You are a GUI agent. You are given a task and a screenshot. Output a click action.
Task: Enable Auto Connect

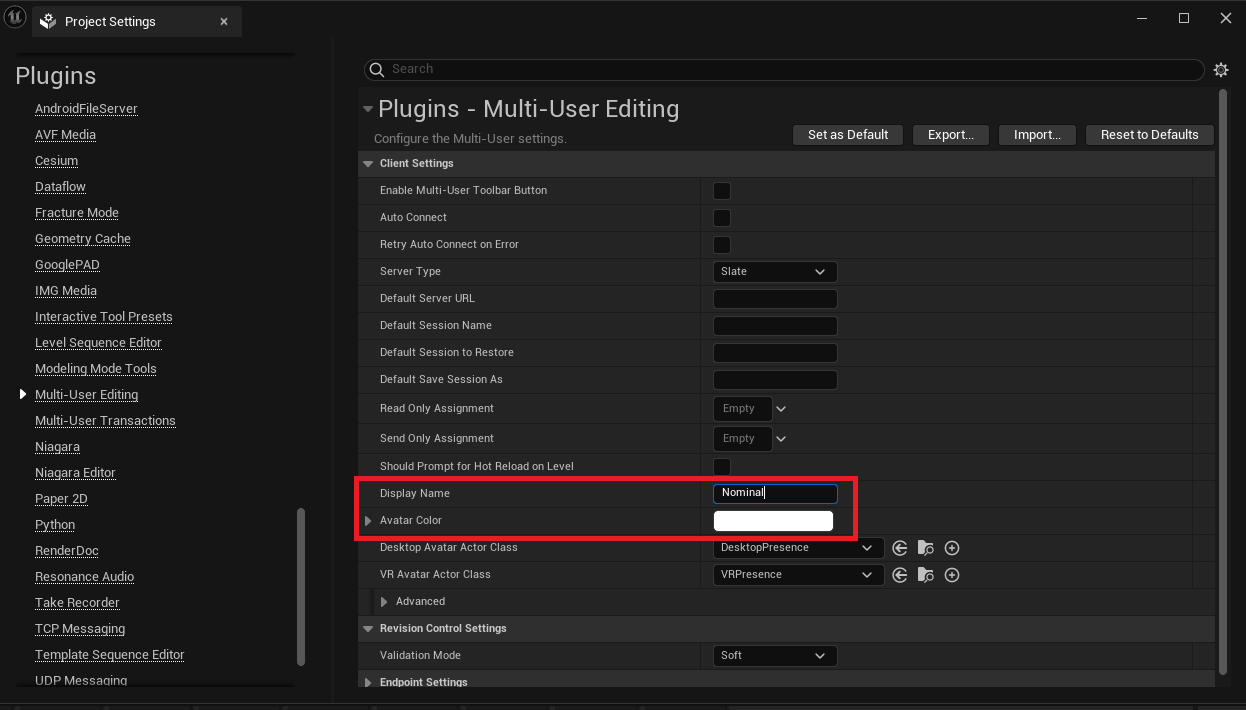721,217
